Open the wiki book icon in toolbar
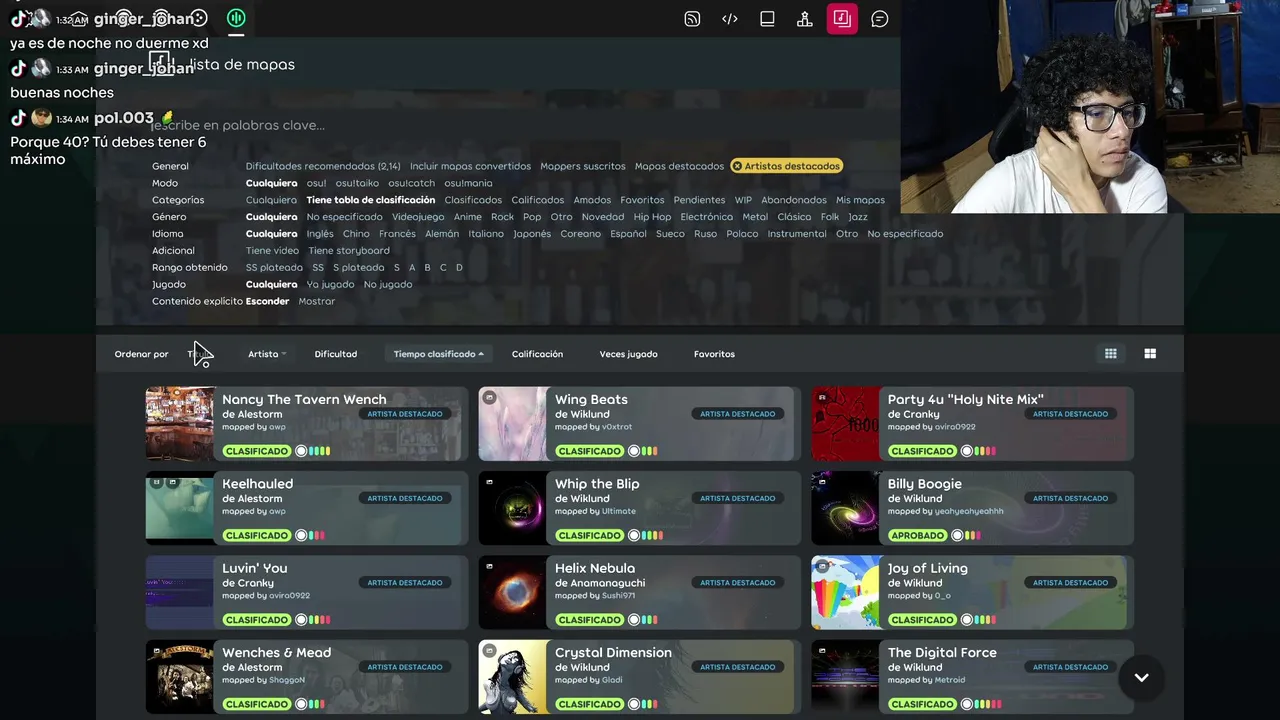This screenshot has width=1280, height=720. click(x=767, y=19)
